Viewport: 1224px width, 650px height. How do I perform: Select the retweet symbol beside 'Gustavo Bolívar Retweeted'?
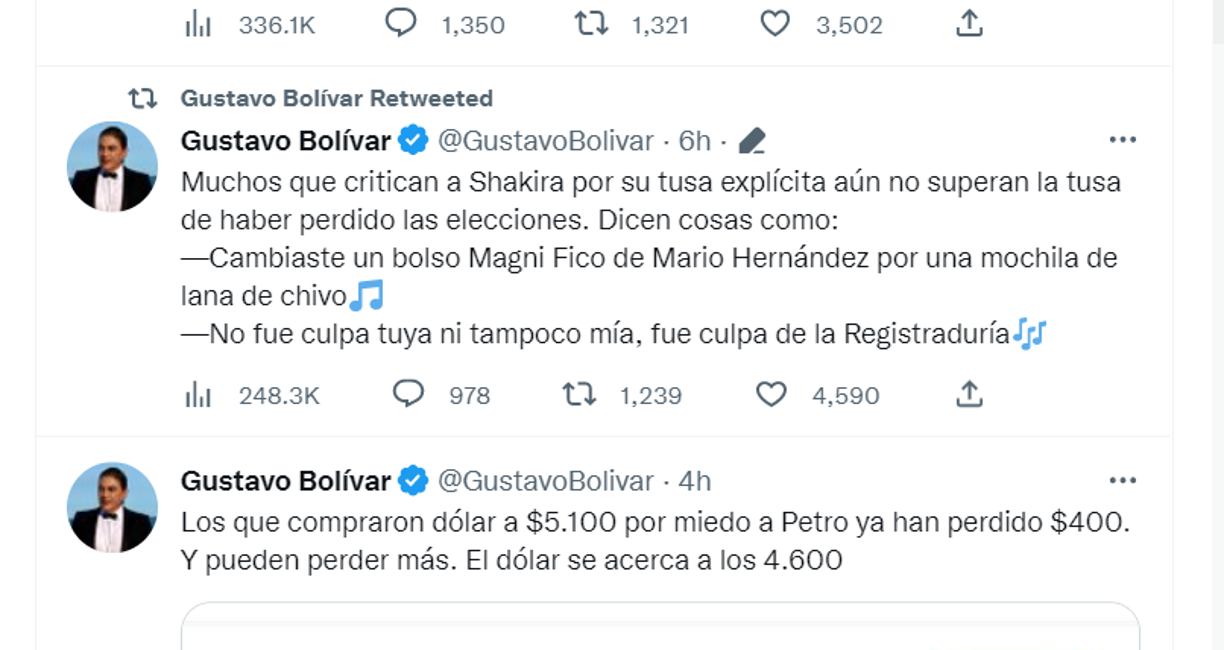coord(143,97)
